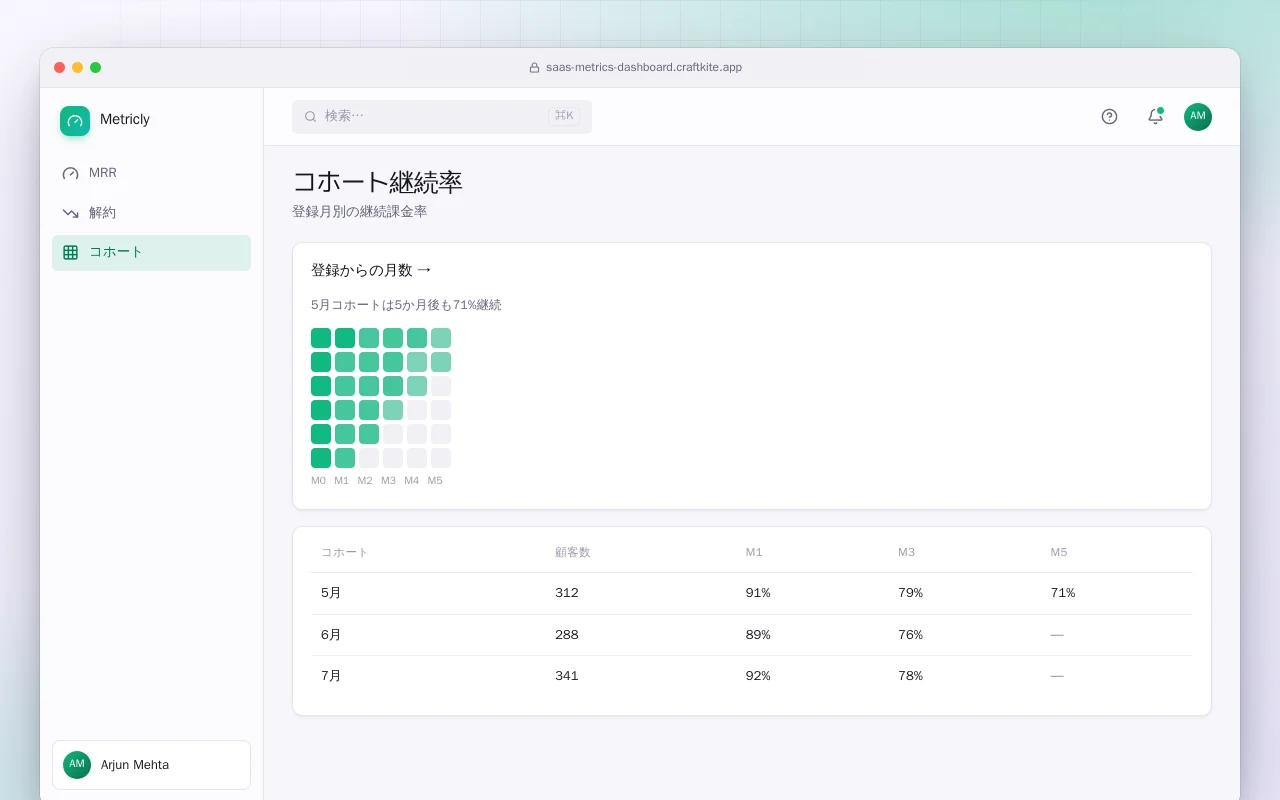Click the コホート grid icon
This screenshot has width=1280, height=800.
pos(70,253)
